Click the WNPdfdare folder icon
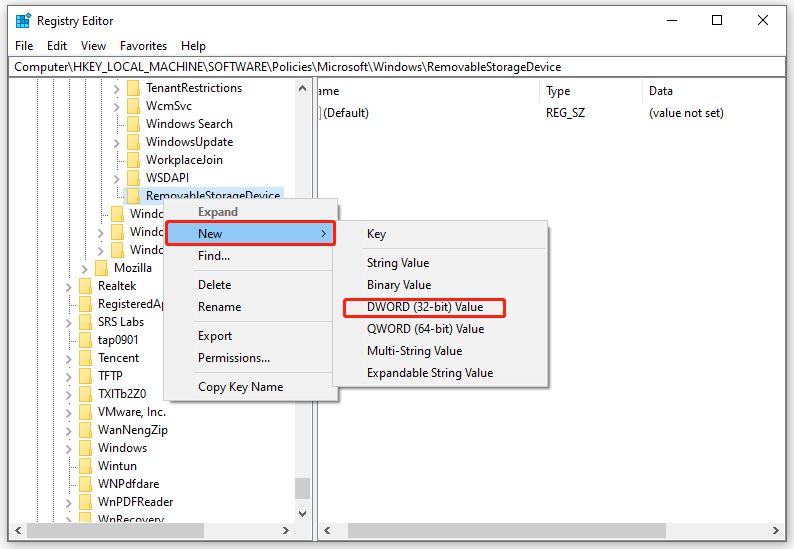794x549 pixels. tap(86, 484)
